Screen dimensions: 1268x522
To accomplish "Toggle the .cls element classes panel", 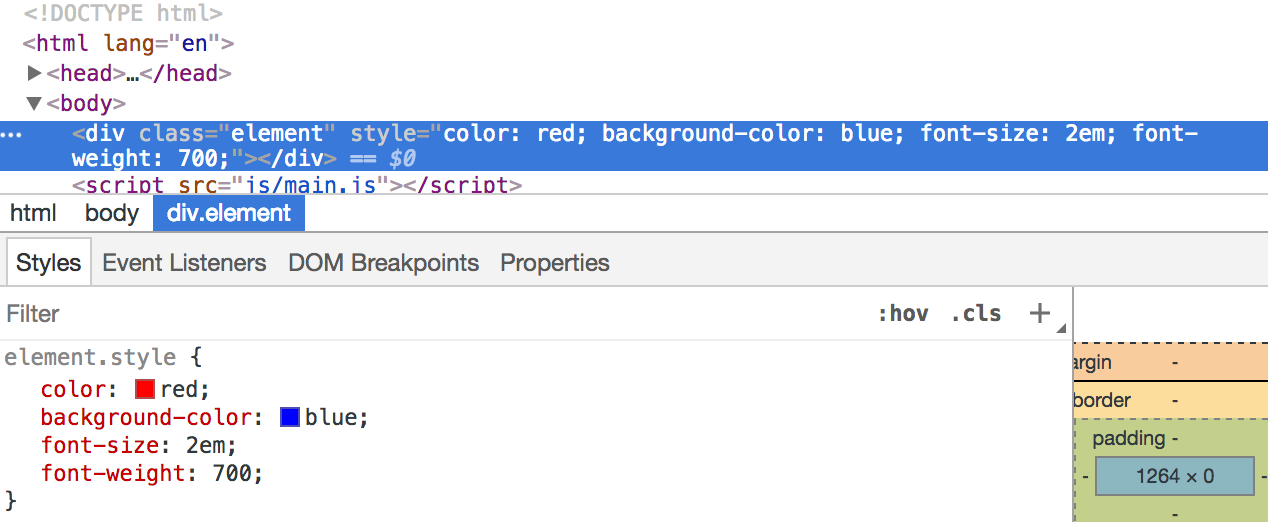I will click(975, 313).
